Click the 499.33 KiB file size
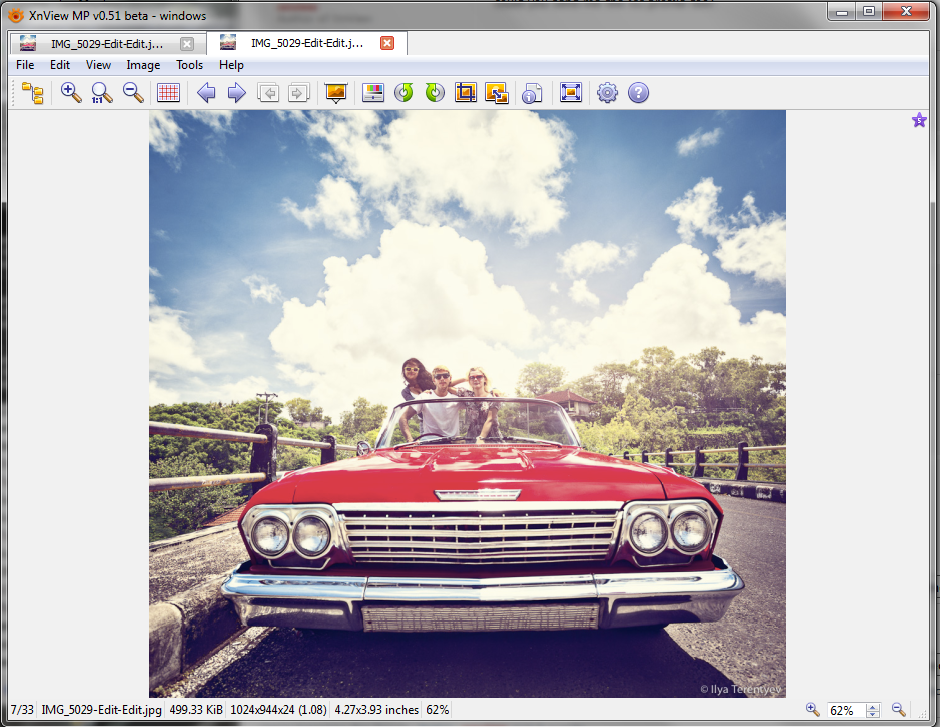Image resolution: width=940 pixels, height=727 pixels. [196, 710]
